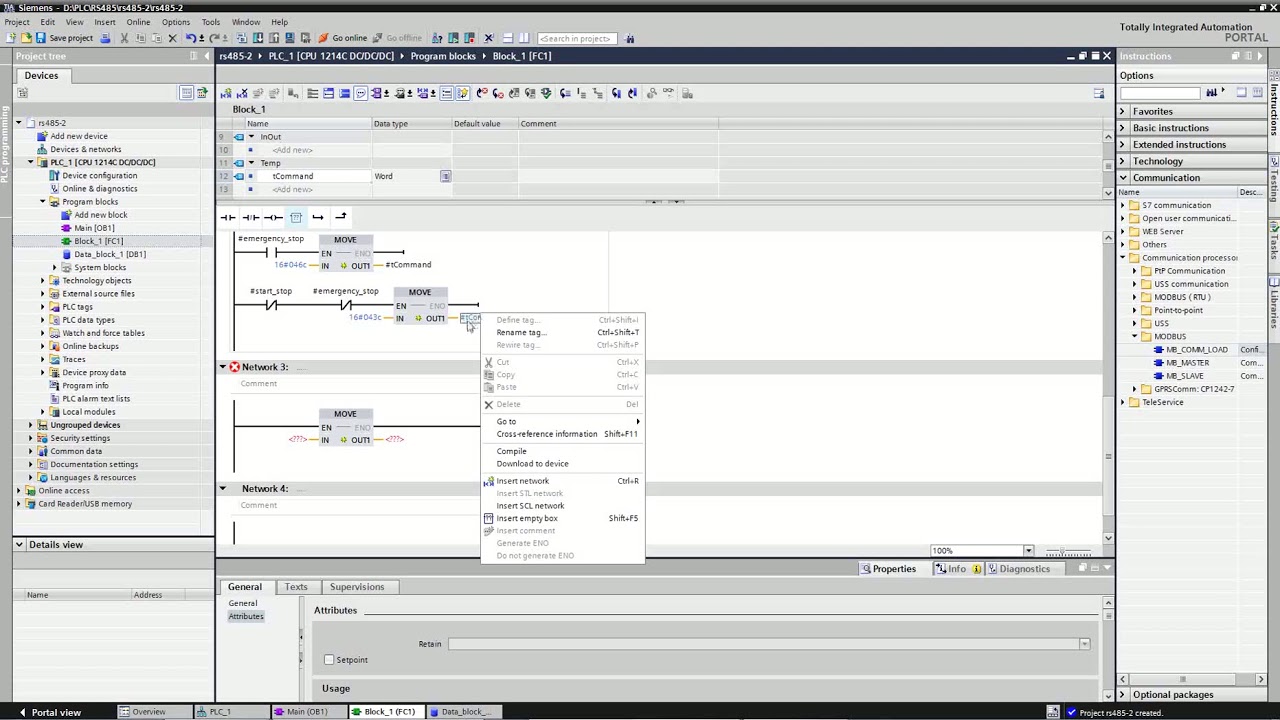This screenshot has width=1280, height=720.
Task: Click the task card project status icon in the status bar
Action: pos(1053,712)
